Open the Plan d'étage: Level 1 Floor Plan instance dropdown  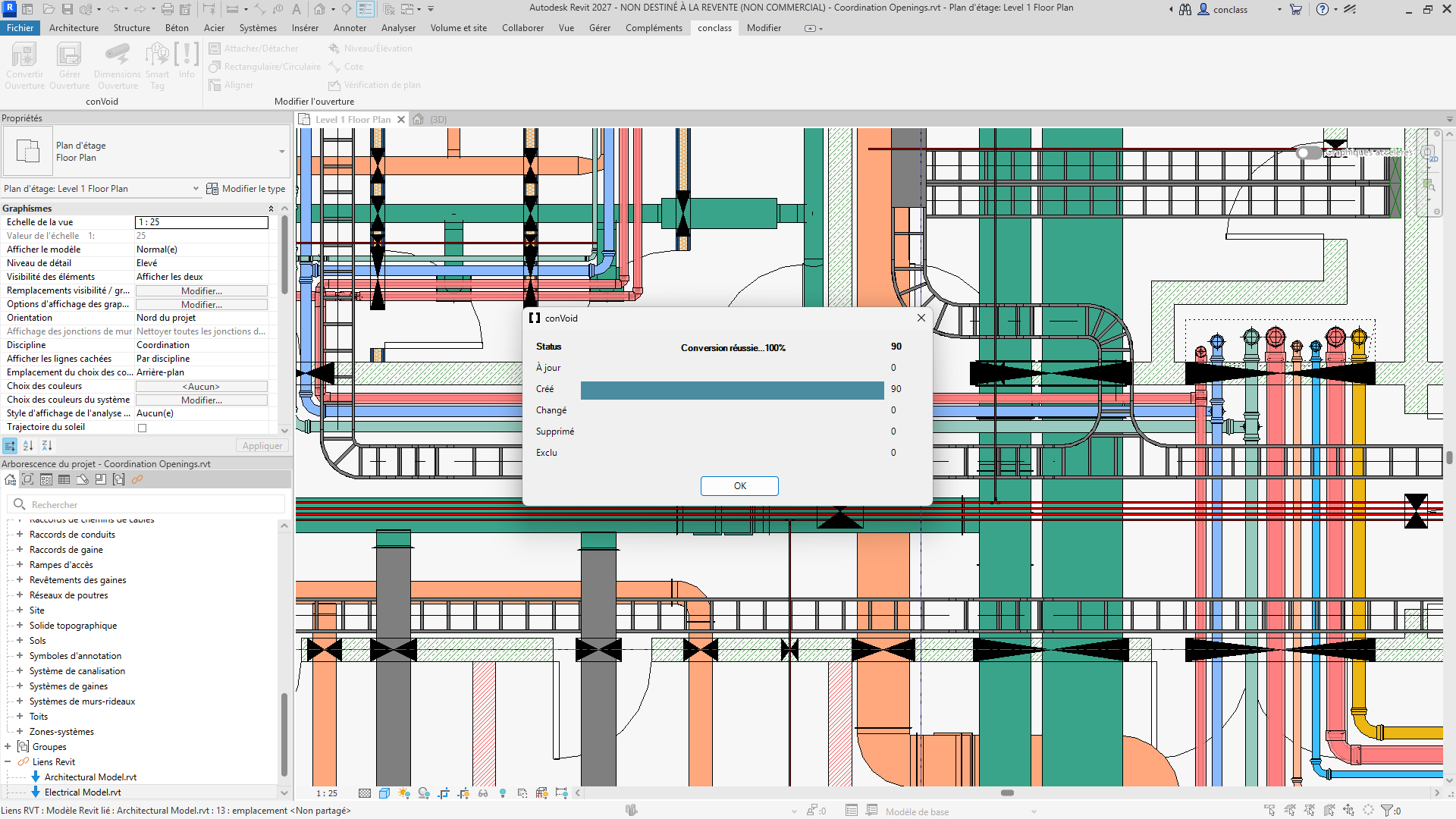[196, 189]
